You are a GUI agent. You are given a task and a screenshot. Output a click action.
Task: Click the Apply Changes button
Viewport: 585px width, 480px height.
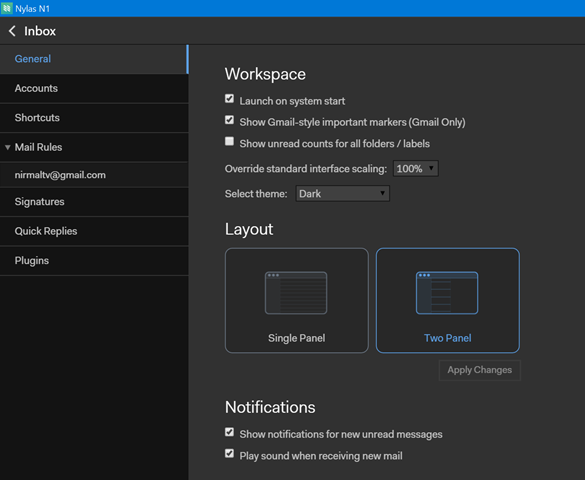pyautogui.click(x=479, y=370)
